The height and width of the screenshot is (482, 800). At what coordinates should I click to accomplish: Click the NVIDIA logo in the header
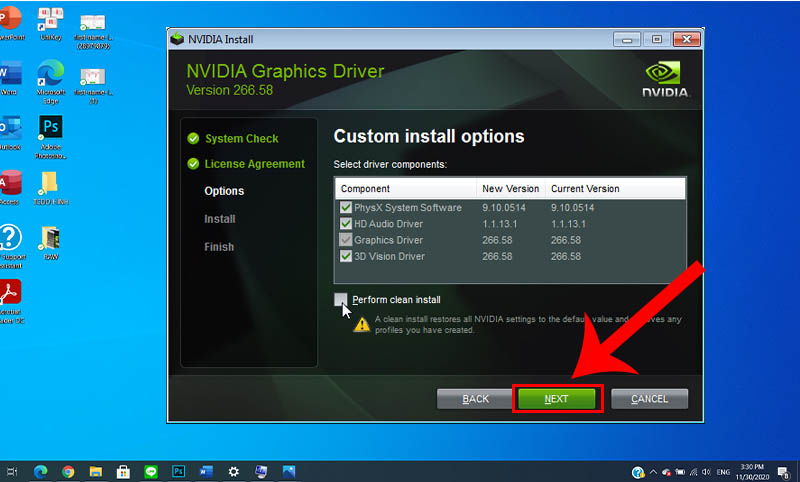665,79
